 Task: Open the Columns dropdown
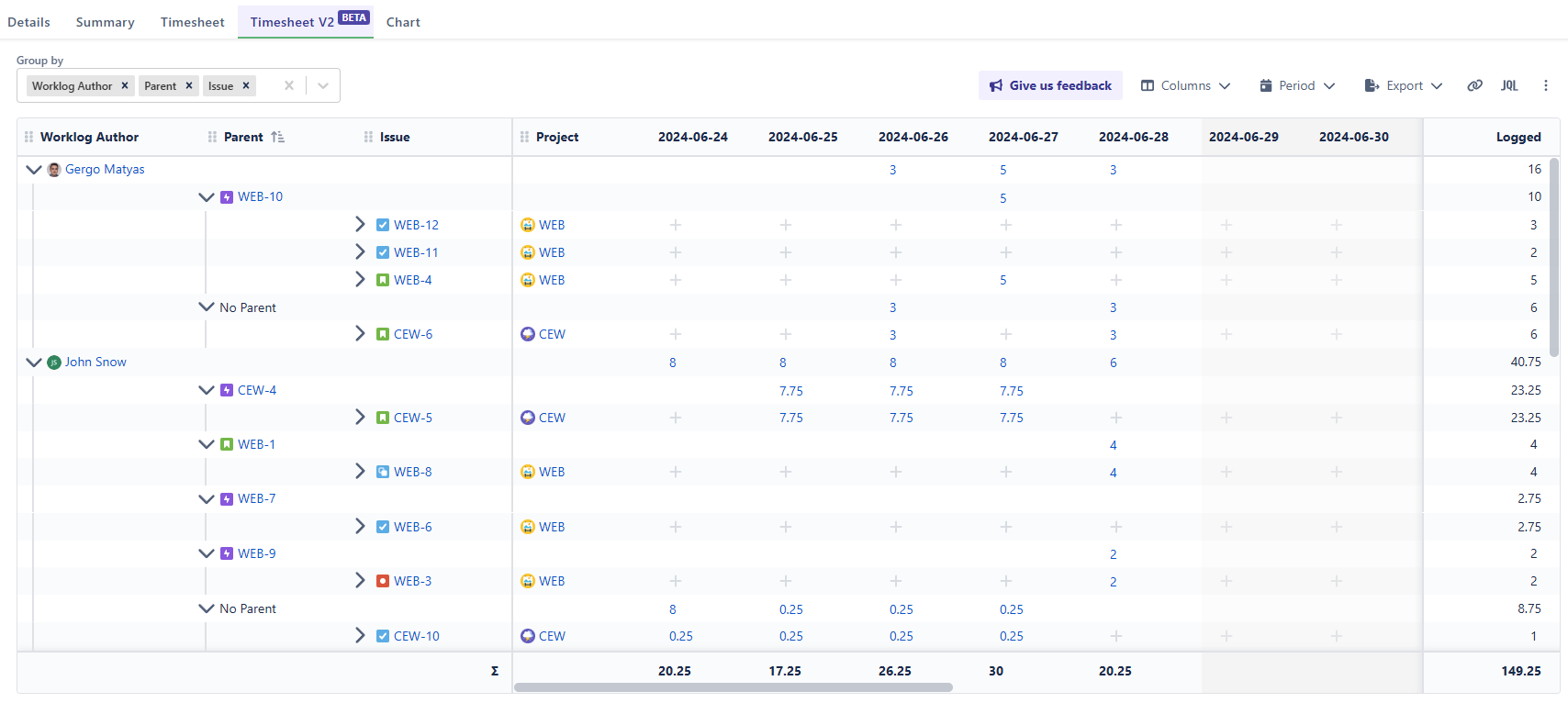pyautogui.click(x=1185, y=85)
